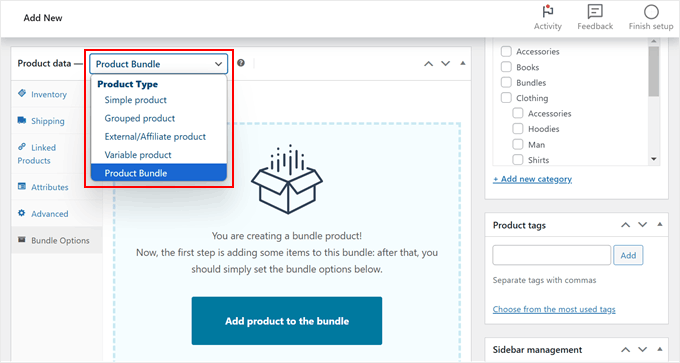Viewport: 680px width, 363px height.
Task: Click the category list scroll up arrow
Action: (654, 41)
